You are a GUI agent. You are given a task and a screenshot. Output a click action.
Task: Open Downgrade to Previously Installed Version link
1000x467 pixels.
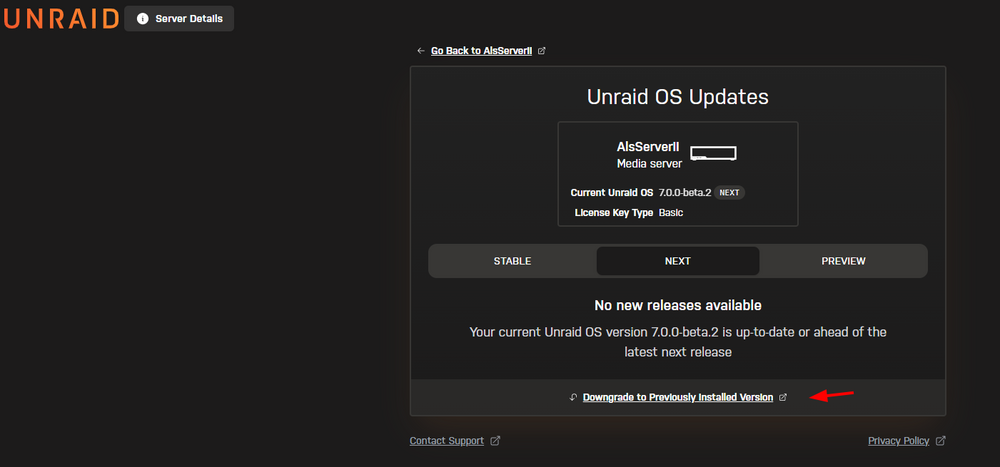pos(678,397)
